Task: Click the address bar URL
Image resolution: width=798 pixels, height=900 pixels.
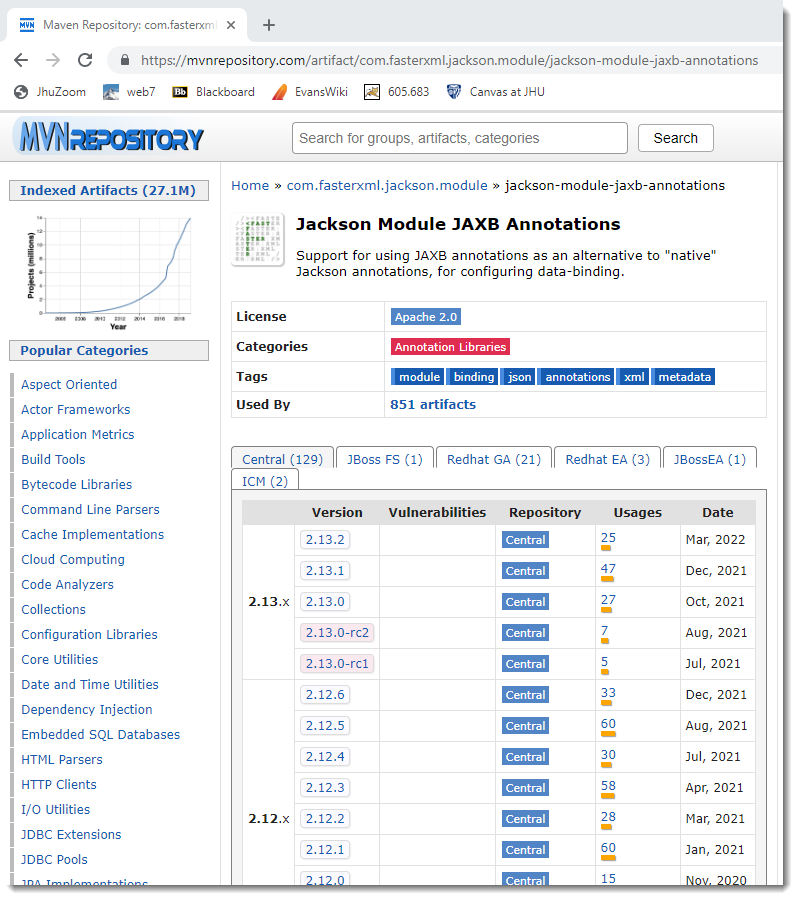Action: (450, 60)
